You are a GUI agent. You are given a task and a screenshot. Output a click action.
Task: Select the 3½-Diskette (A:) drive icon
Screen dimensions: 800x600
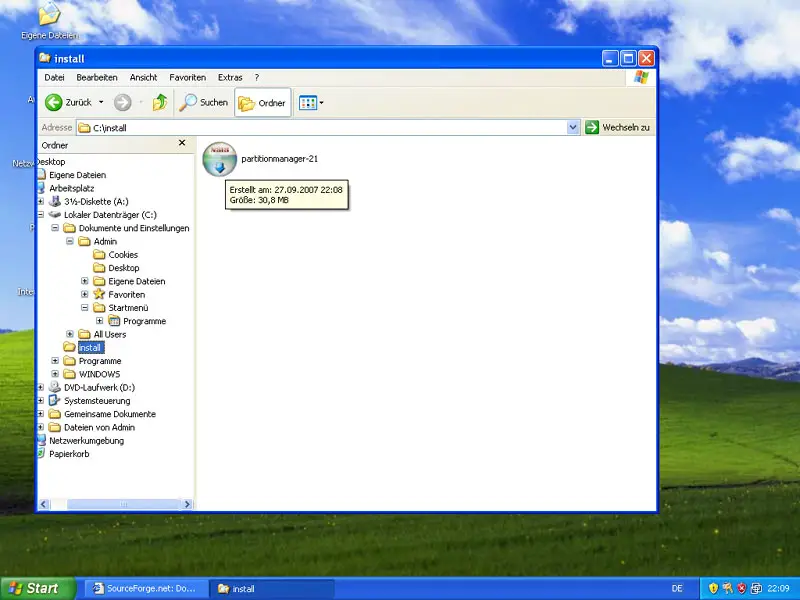pos(55,201)
